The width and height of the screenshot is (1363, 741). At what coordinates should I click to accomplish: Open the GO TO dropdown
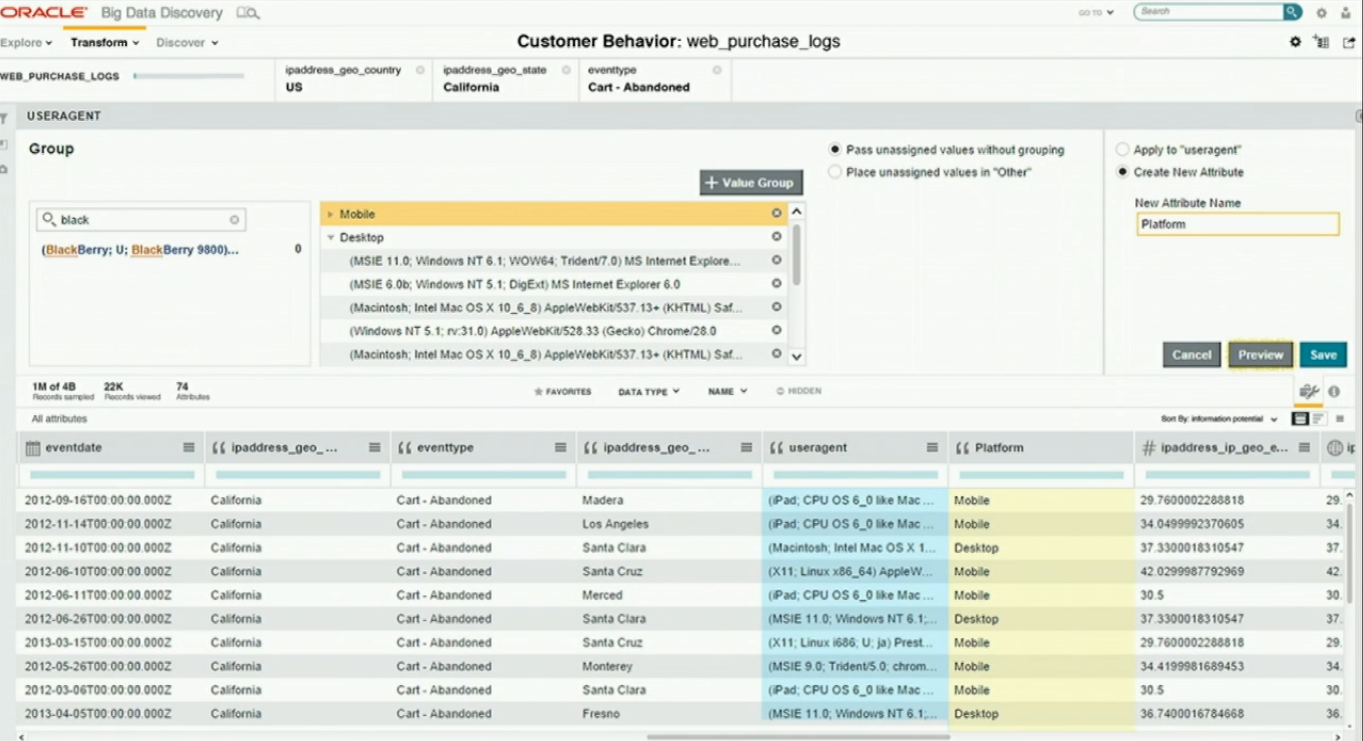(1096, 13)
